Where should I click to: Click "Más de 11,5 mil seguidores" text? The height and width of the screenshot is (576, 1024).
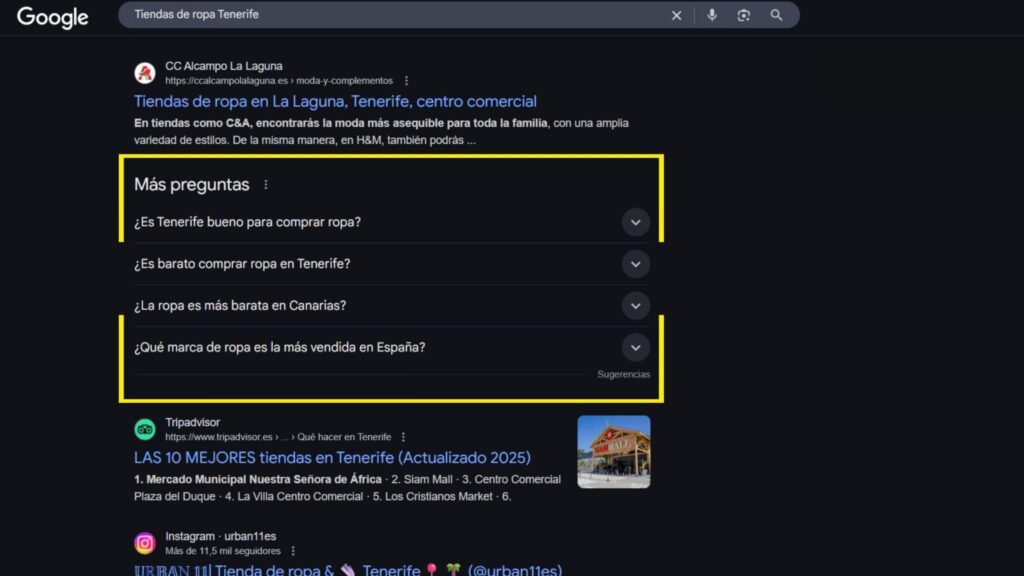point(223,551)
